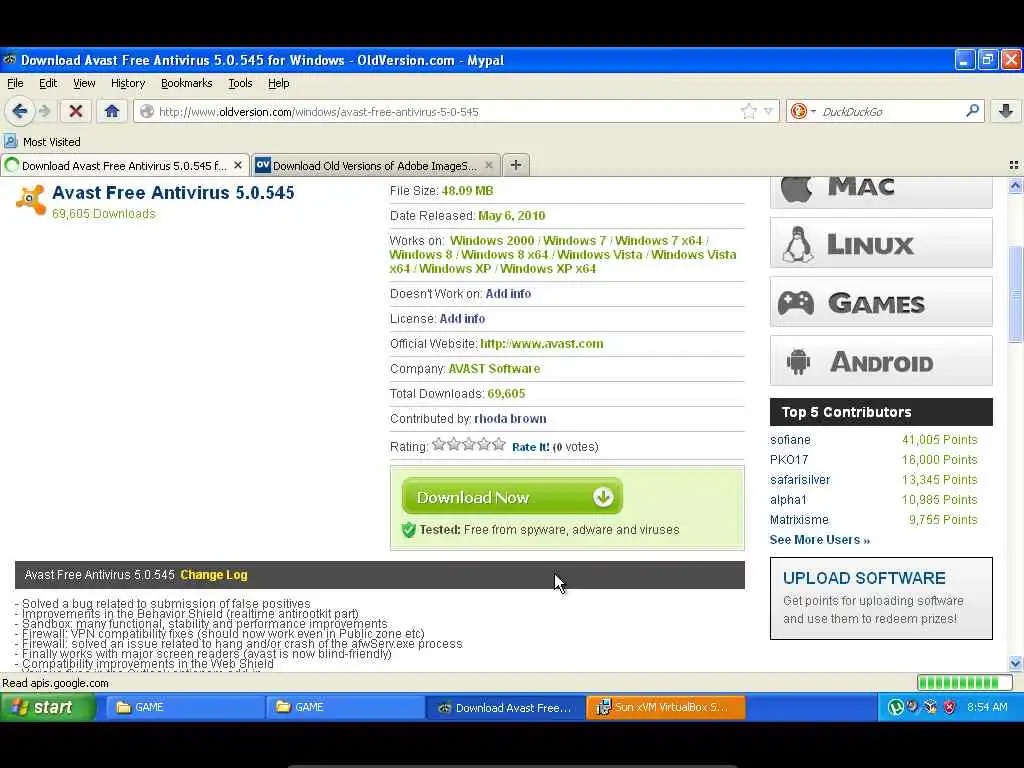This screenshot has width=1024, height=768.
Task: Click Add info next to Doesn't Work on
Action: coord(508,293)
